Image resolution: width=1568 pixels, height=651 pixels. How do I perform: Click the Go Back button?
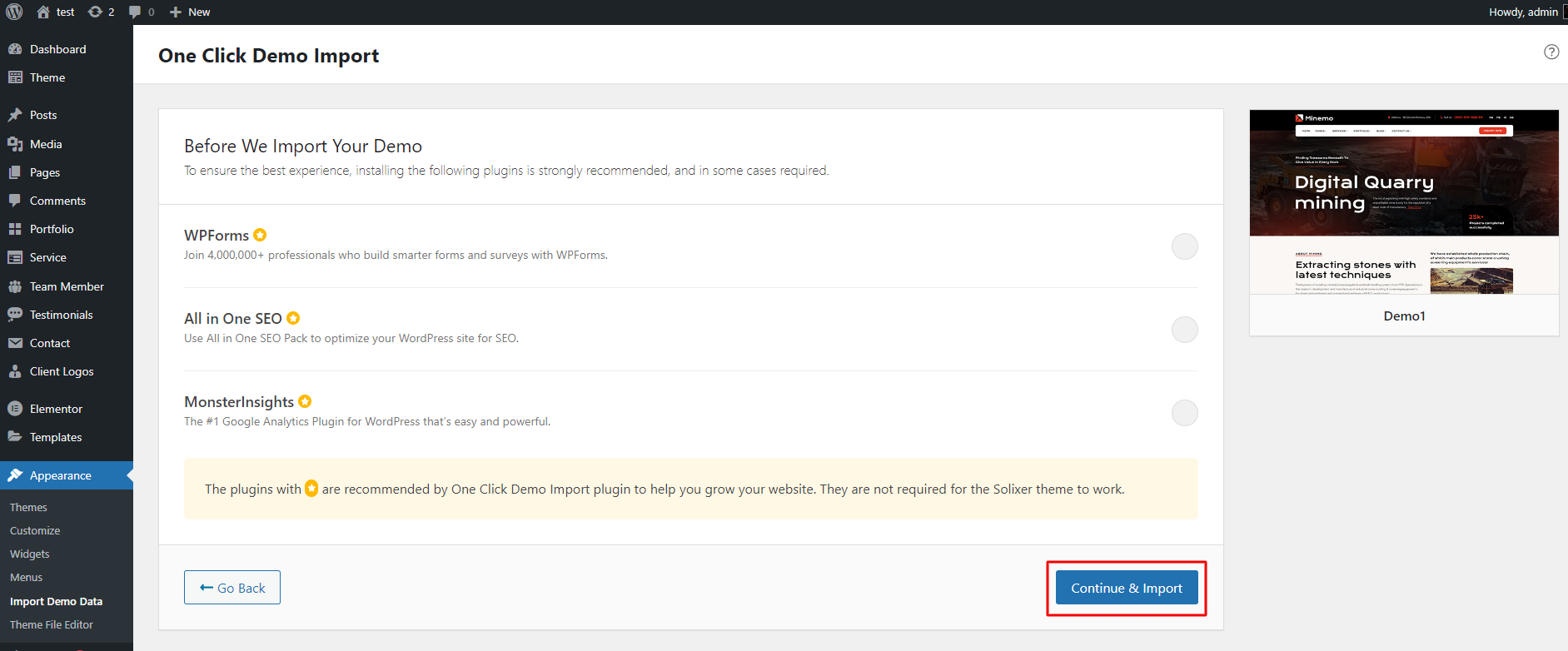(x=232, y=588)
